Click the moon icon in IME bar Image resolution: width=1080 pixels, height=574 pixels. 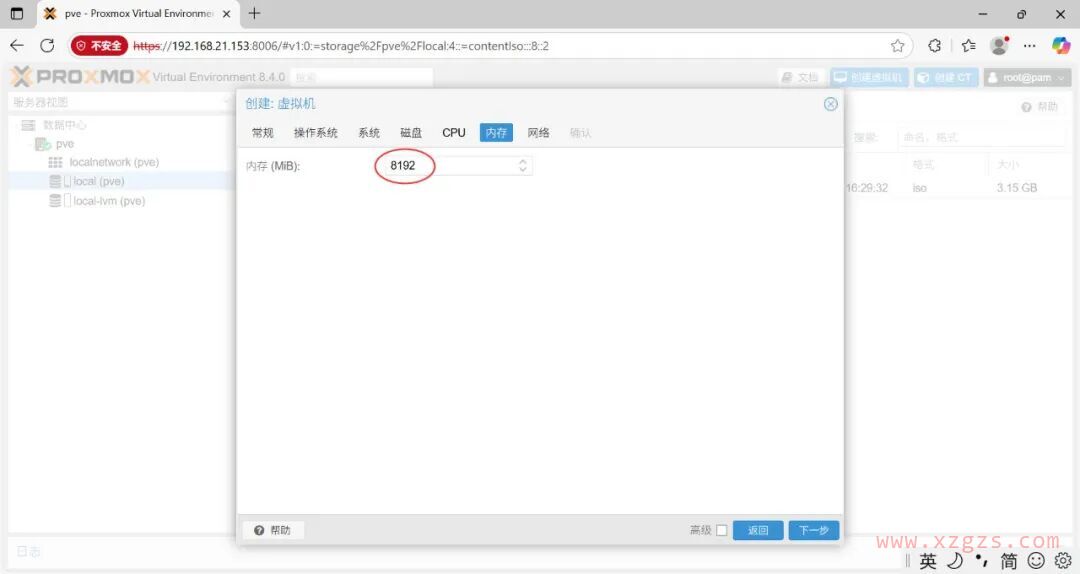(955, 560)
